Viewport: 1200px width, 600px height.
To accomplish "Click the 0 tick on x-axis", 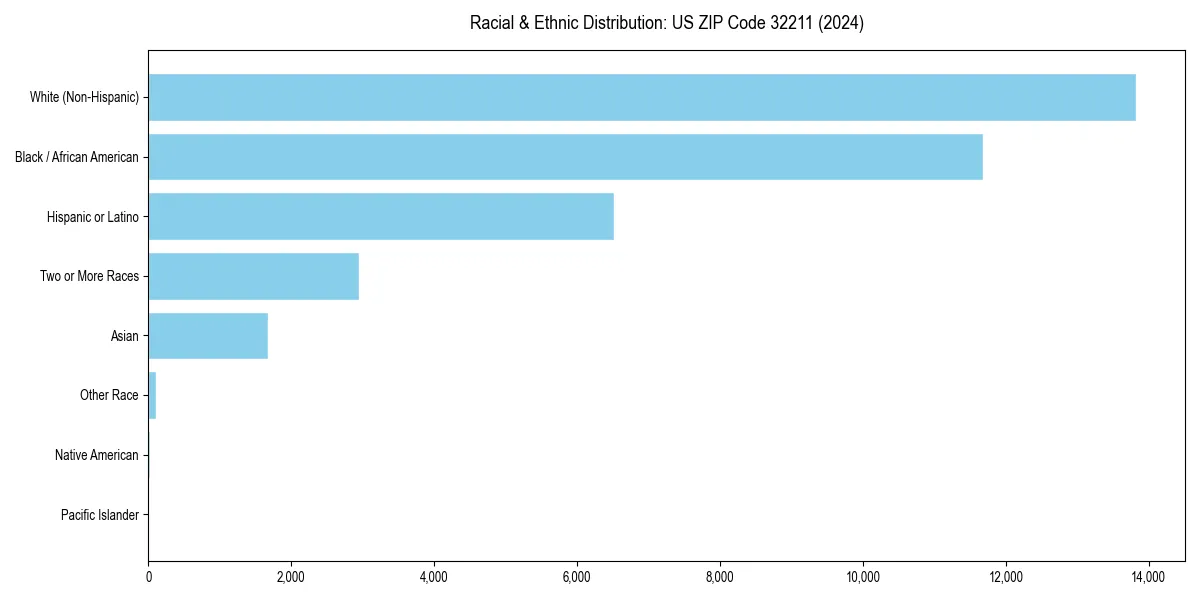I will (x=148, y=578).
